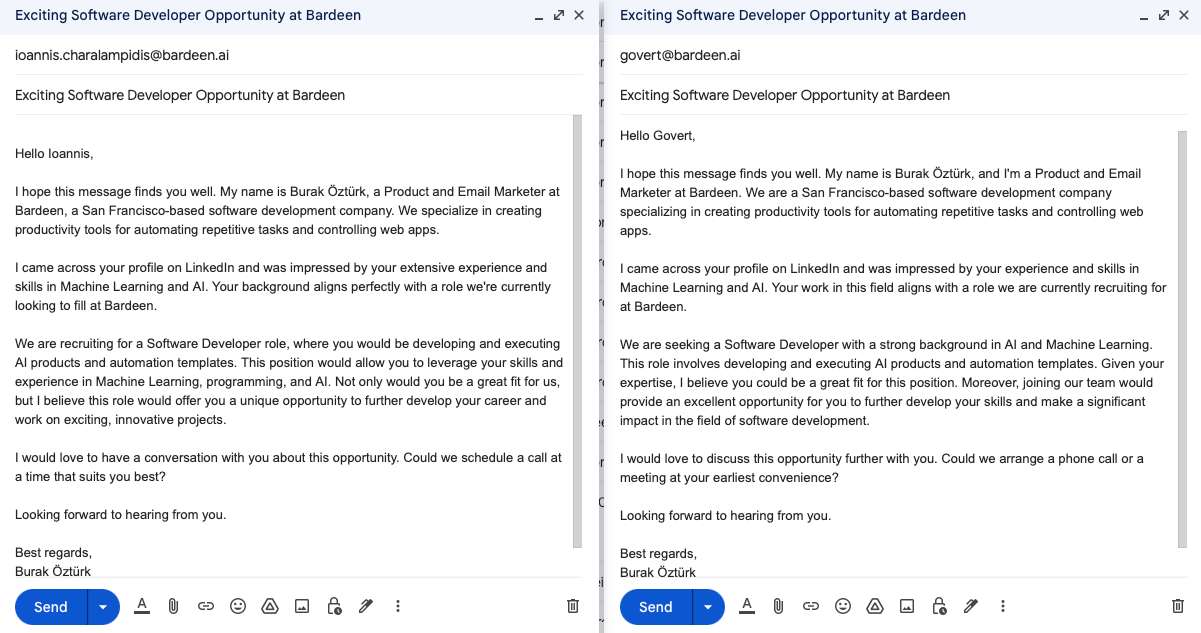The image size is (1201, 633).
Task: Open more options menu in right compose window
Action: click(1003, 606)
